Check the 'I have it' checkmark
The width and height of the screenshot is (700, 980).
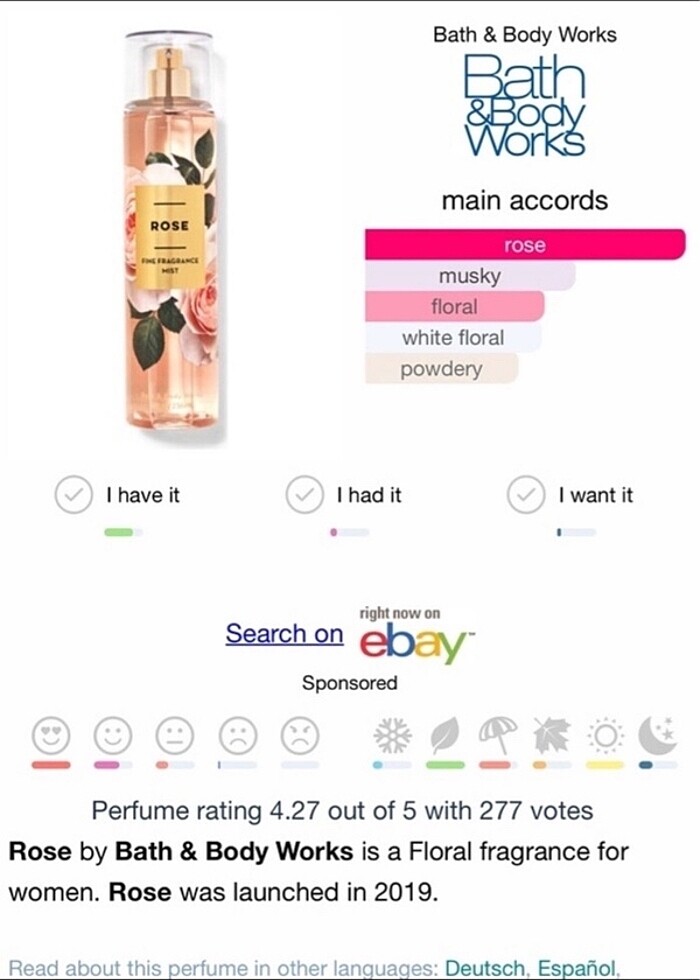tap(73, 495)
